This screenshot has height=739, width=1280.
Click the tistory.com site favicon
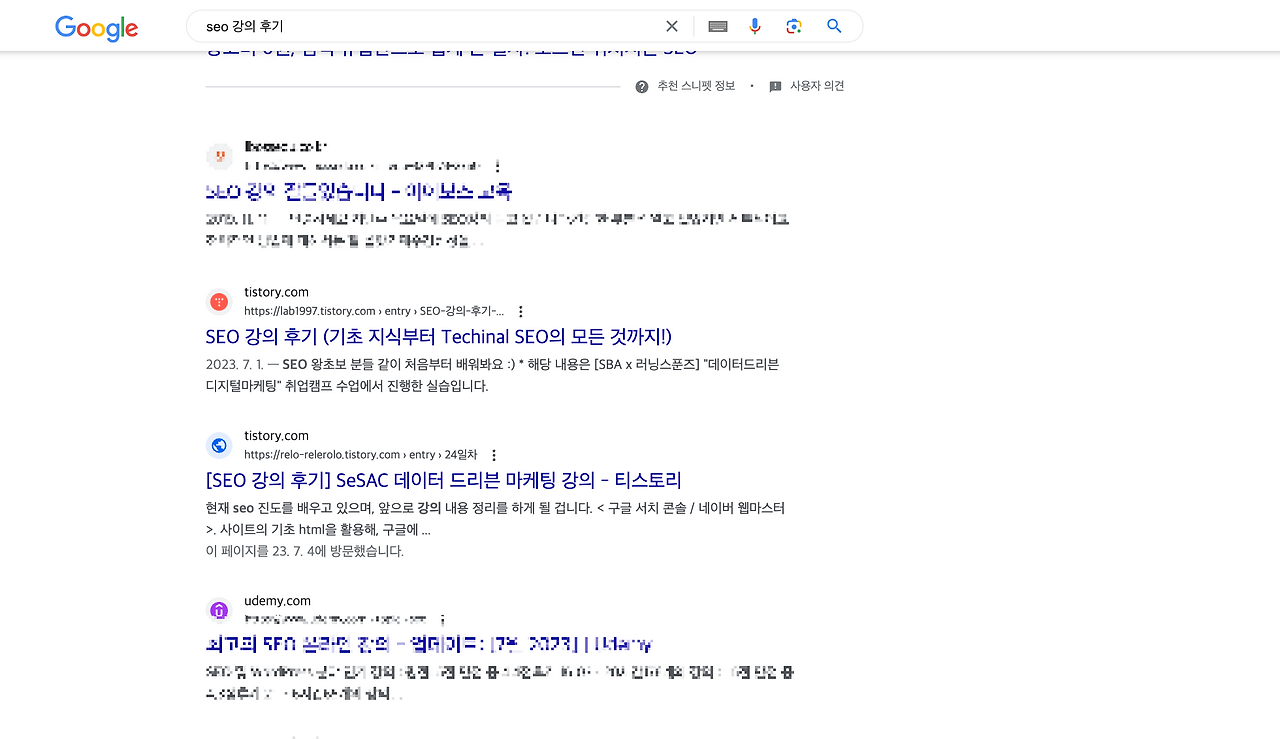click(x=219, y=300)
